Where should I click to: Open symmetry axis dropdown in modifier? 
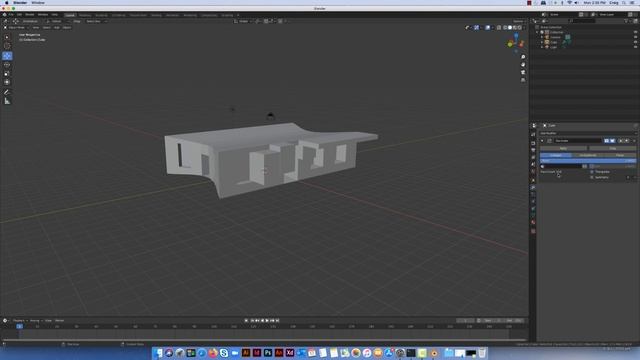(x=631, y=177)
